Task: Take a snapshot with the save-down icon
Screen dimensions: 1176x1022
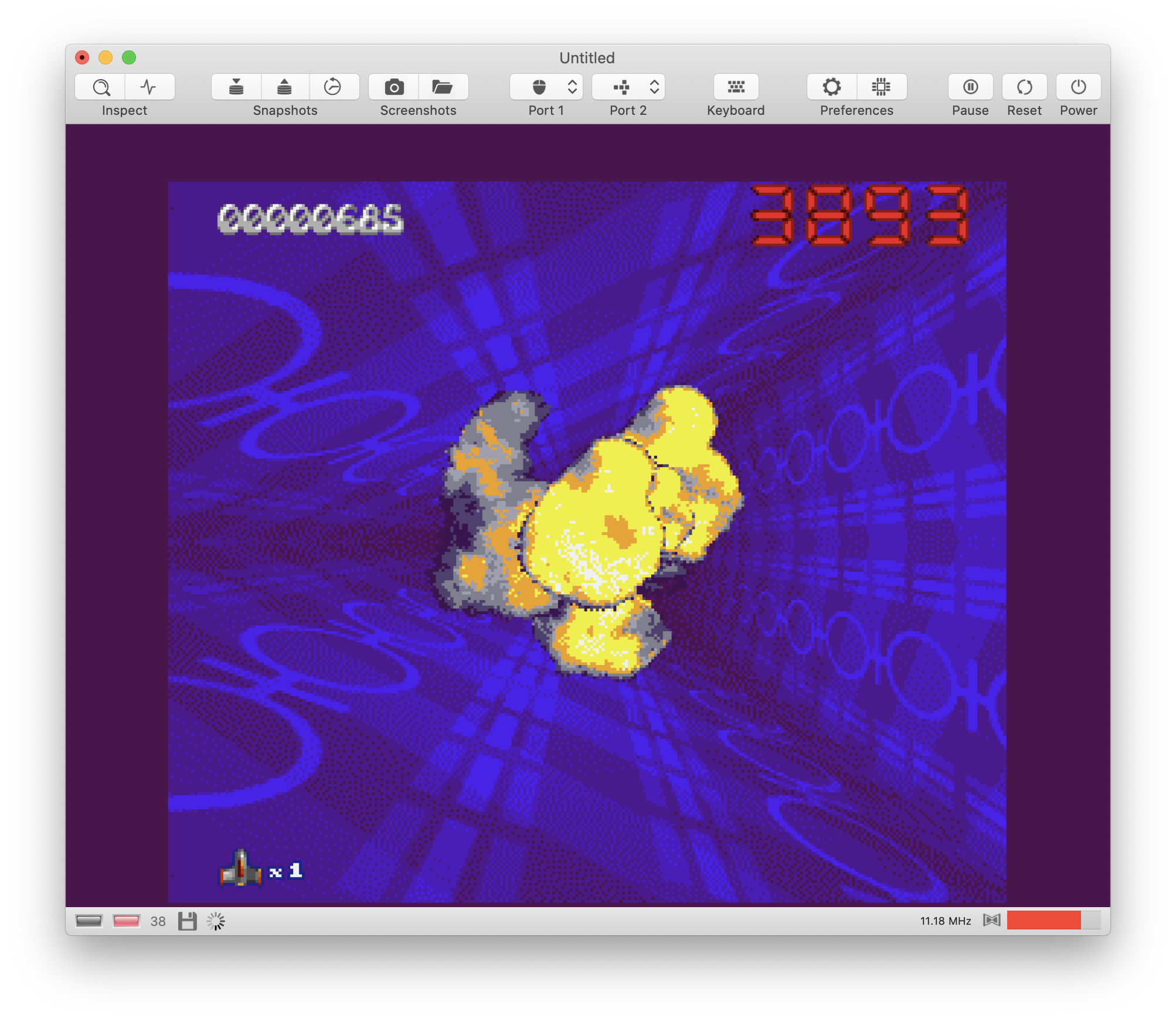Action: (x=236, y=87)
